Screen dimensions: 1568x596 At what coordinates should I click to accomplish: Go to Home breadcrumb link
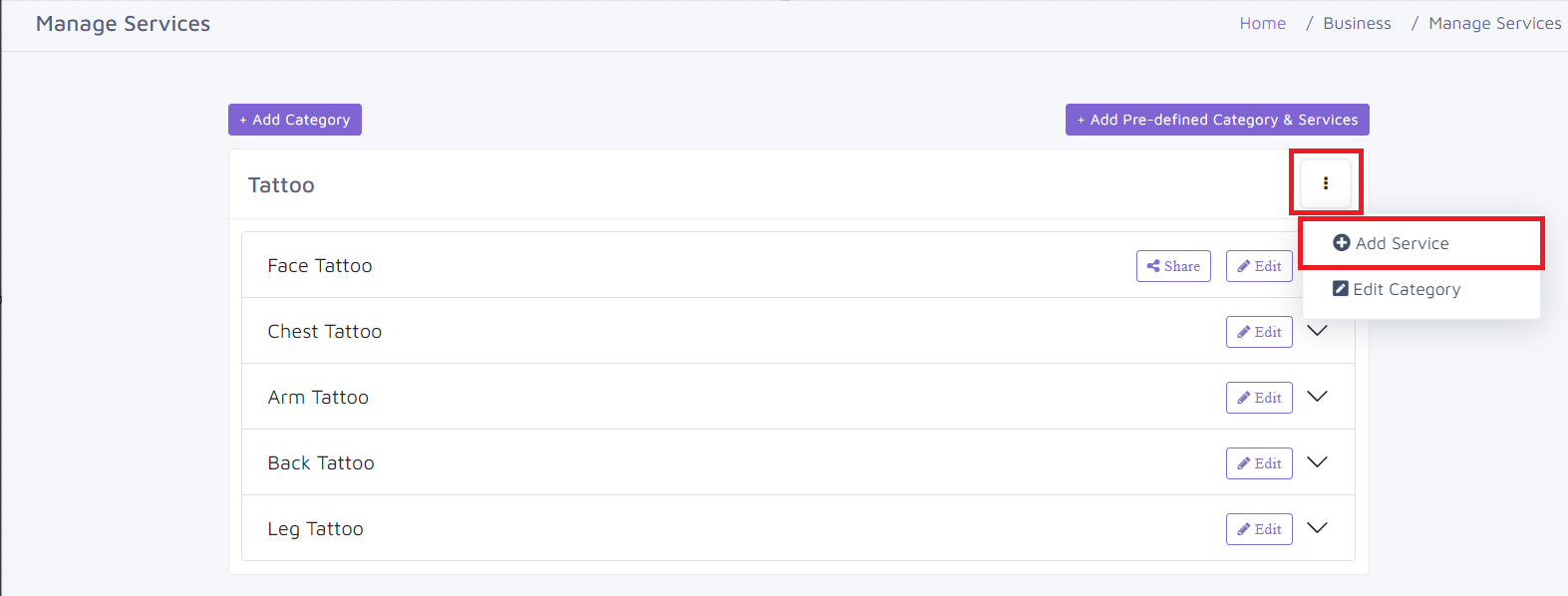[x=1263, y=23]
